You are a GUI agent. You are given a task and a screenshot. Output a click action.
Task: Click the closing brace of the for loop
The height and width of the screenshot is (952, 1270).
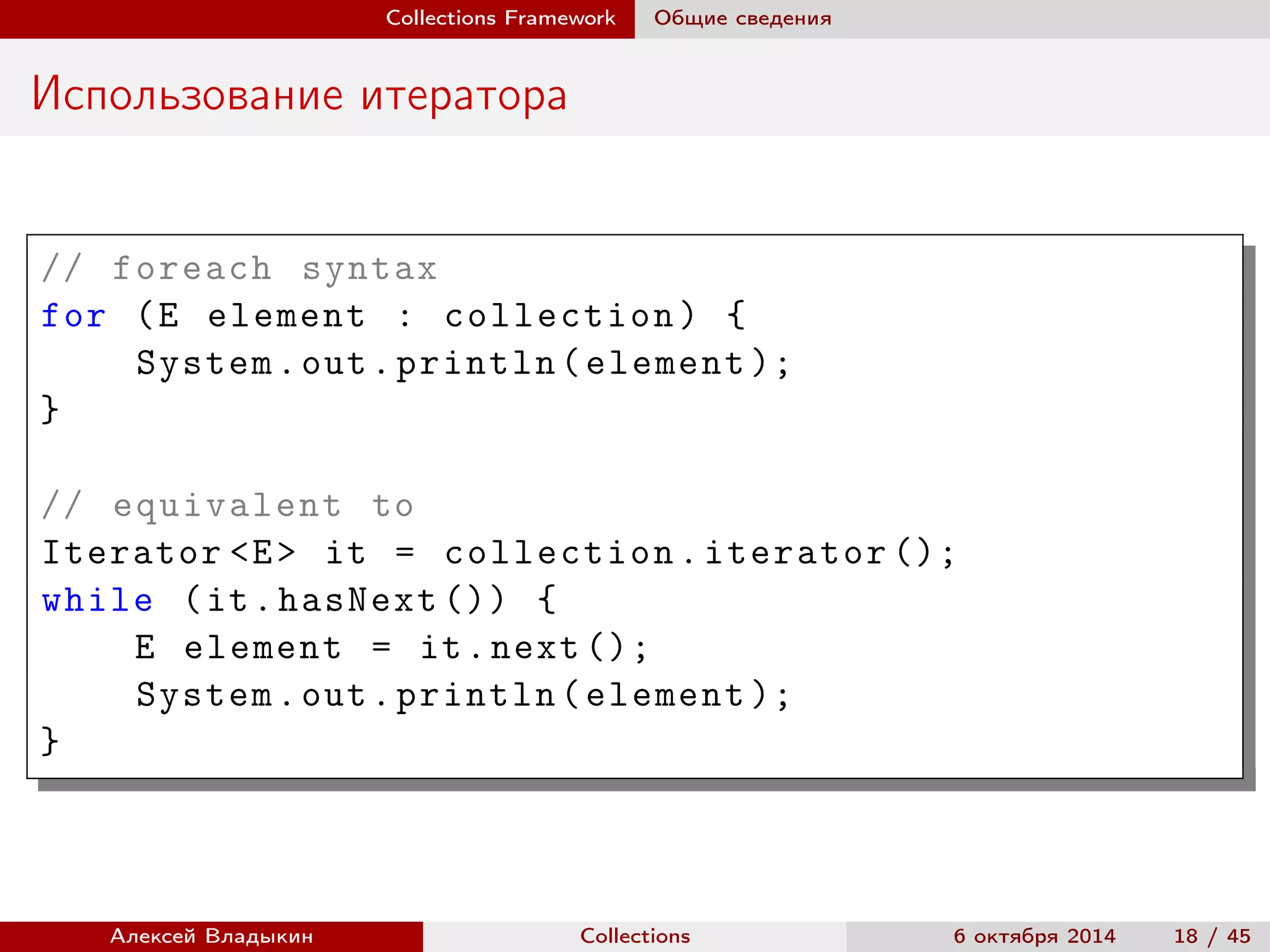point(50,409)
